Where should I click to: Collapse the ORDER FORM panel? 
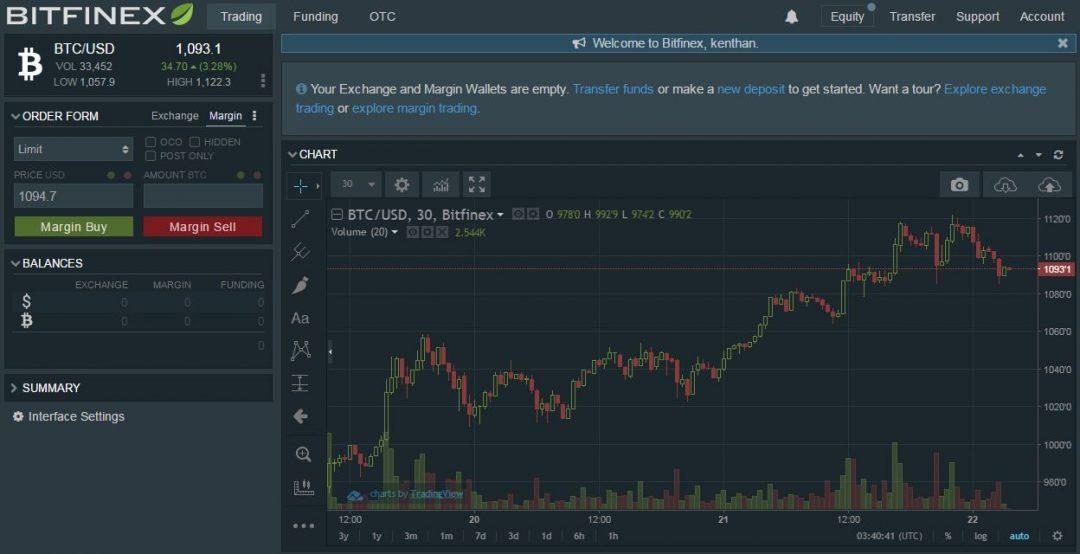[x=15, y=116]
